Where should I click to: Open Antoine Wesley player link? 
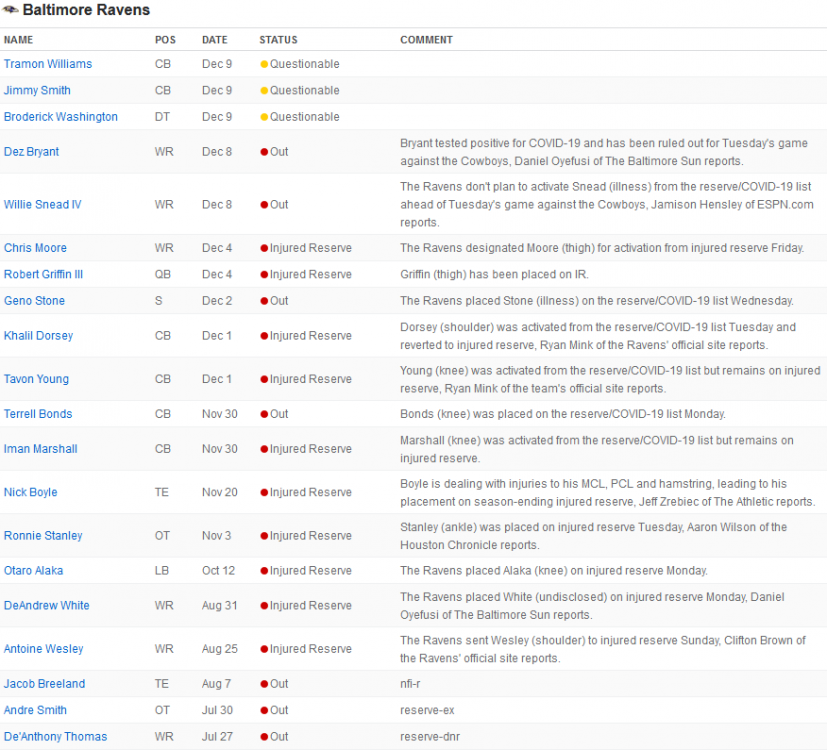(44, 648)
